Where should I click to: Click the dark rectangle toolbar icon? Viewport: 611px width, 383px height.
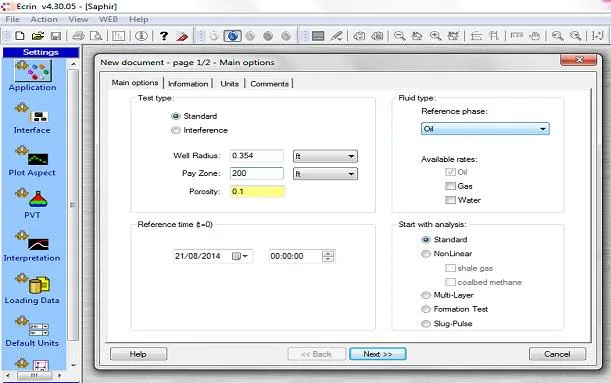(x=318, y=36)
